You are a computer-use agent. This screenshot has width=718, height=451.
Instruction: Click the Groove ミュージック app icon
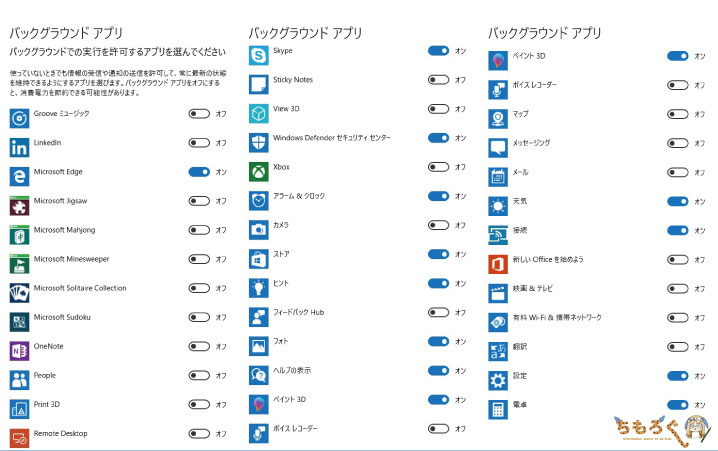(19, 119)
